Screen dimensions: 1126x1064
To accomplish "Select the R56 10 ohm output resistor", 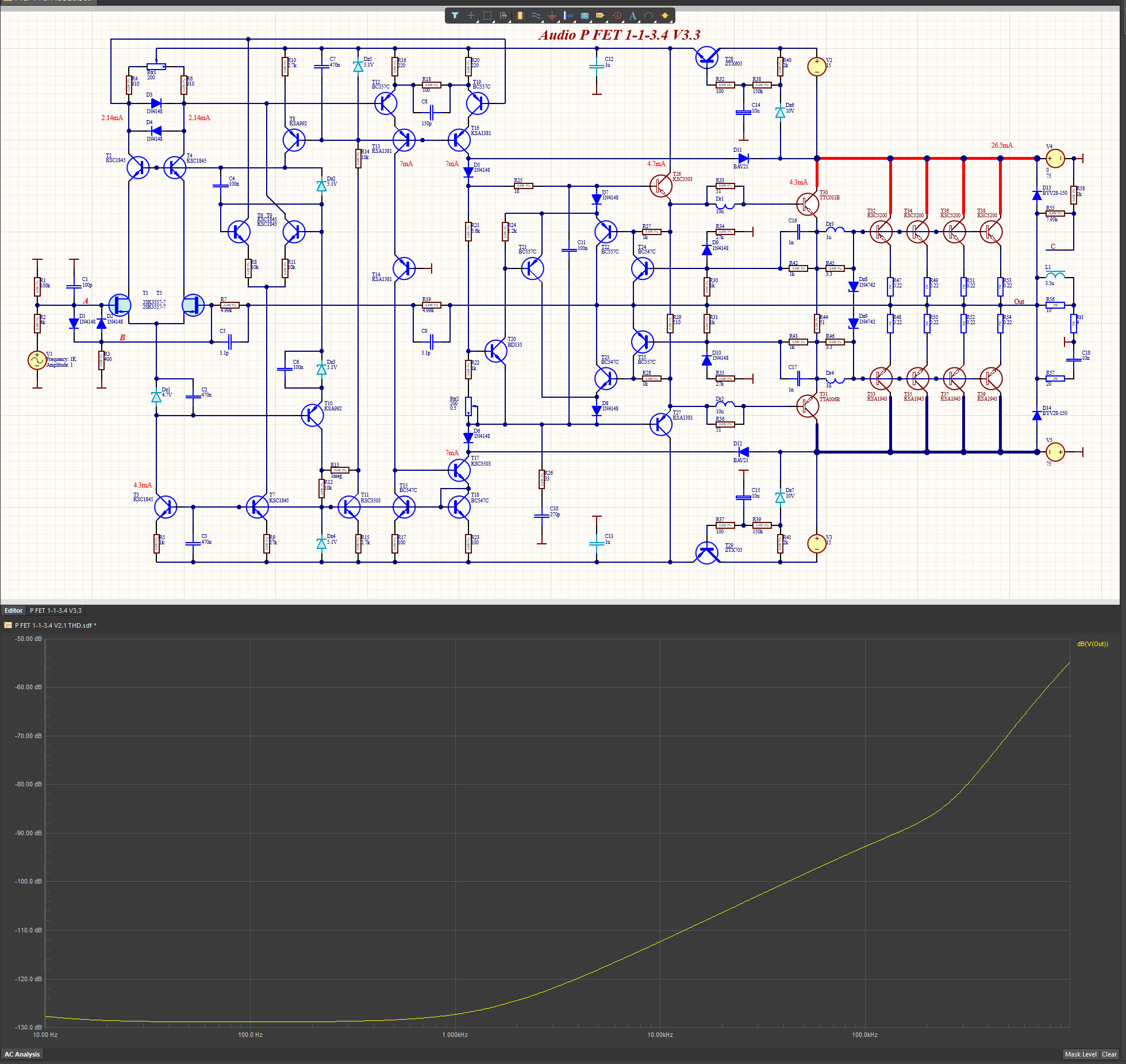I will pos(1055,305).
